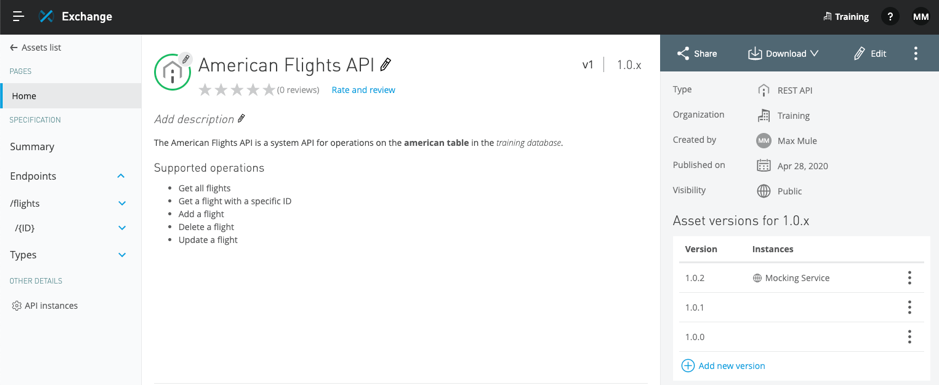Click Add new version
Screen dimensions: 939x385
pos(723,365)
